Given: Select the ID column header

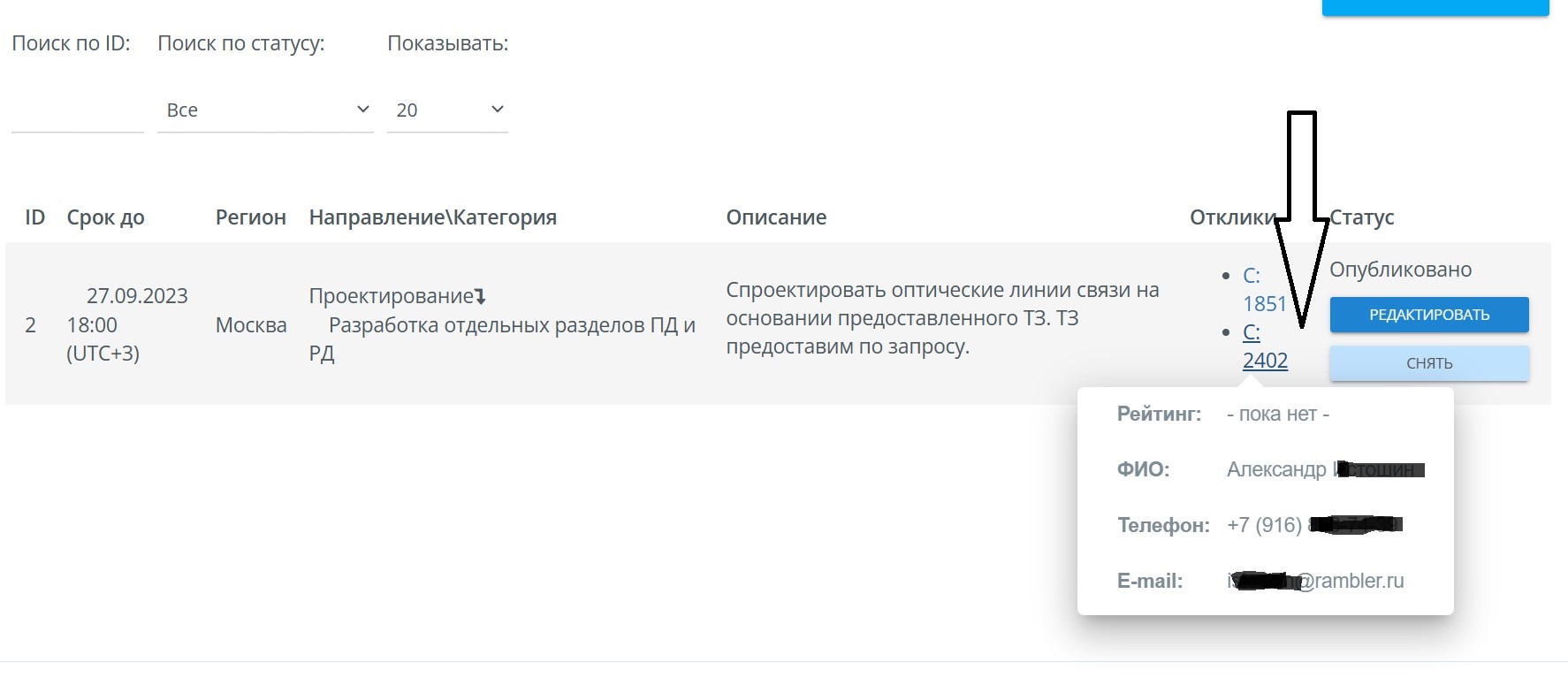Looking at the screenshot, I should pos(34,217).
